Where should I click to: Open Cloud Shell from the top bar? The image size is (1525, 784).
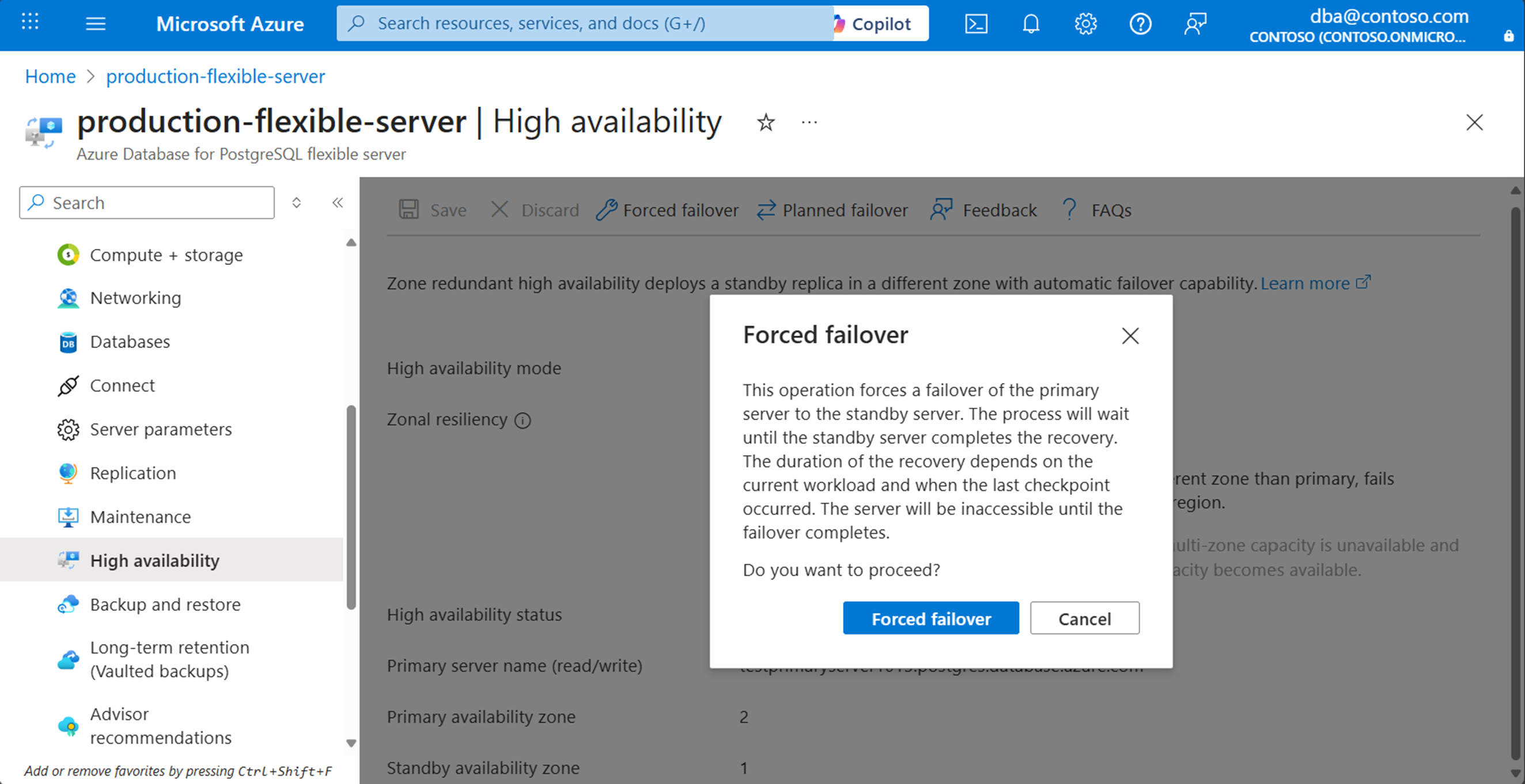point(975,24)
